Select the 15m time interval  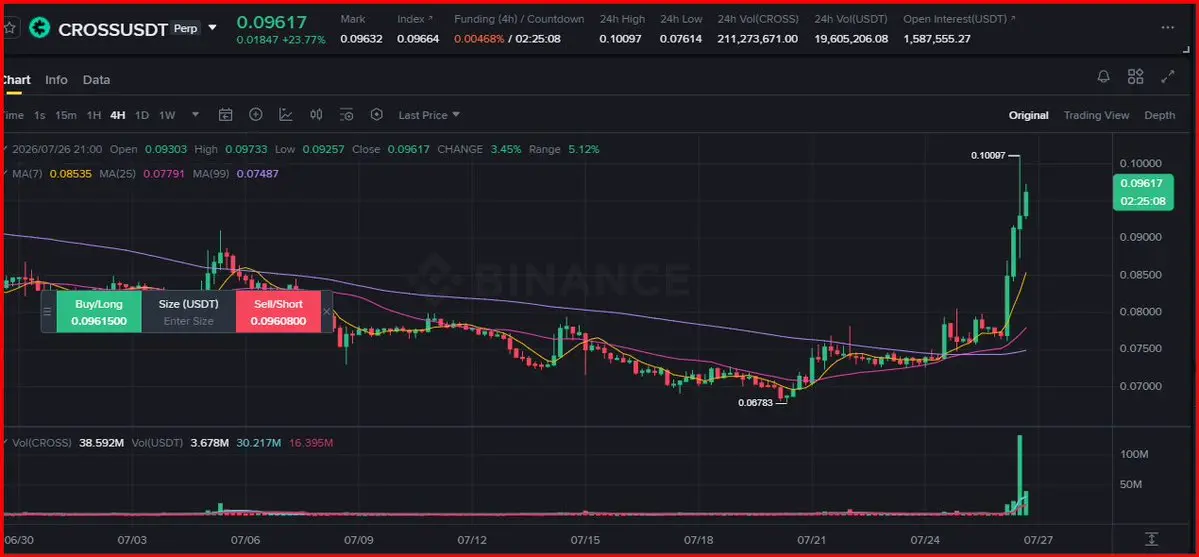tap(66, 116)
